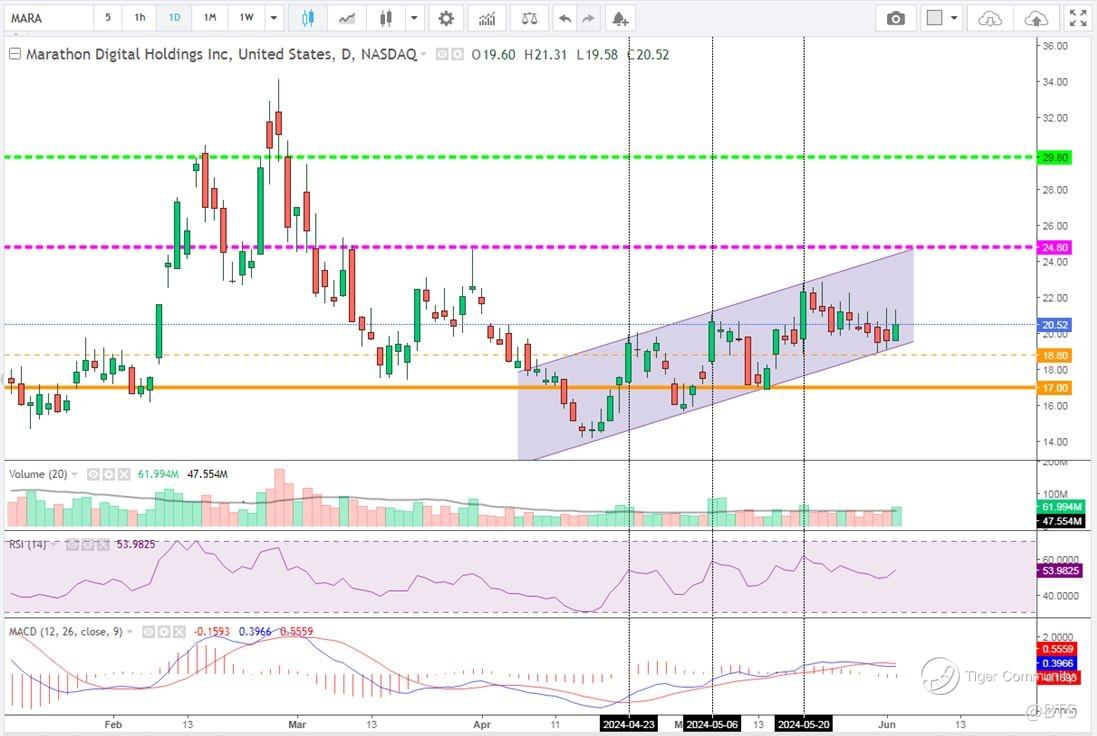Screen dimensions: 1097x736
Task: Load chart layout from cloud download icon
Action: coord(989,18)
